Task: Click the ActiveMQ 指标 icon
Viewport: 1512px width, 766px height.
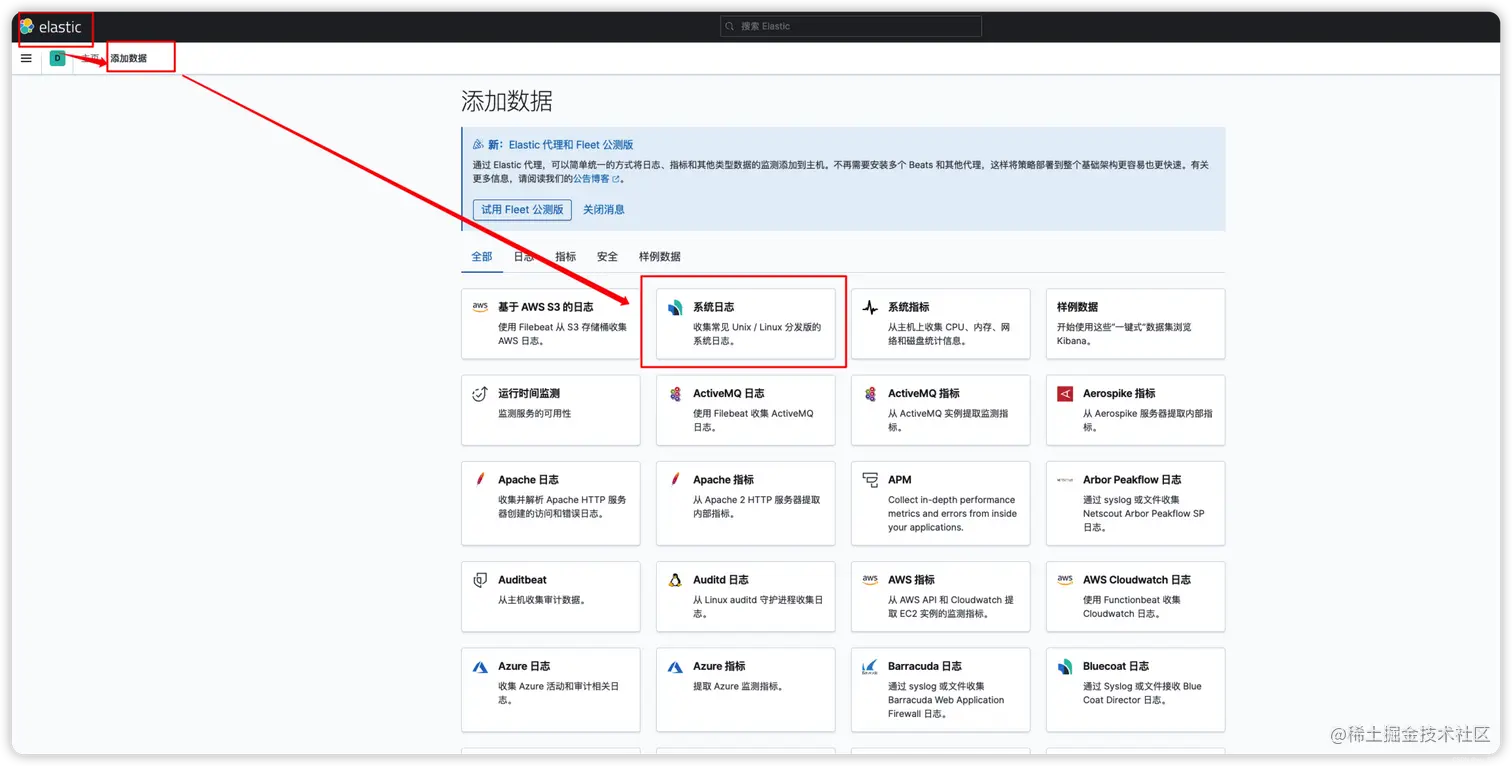Action: point(870,393)
